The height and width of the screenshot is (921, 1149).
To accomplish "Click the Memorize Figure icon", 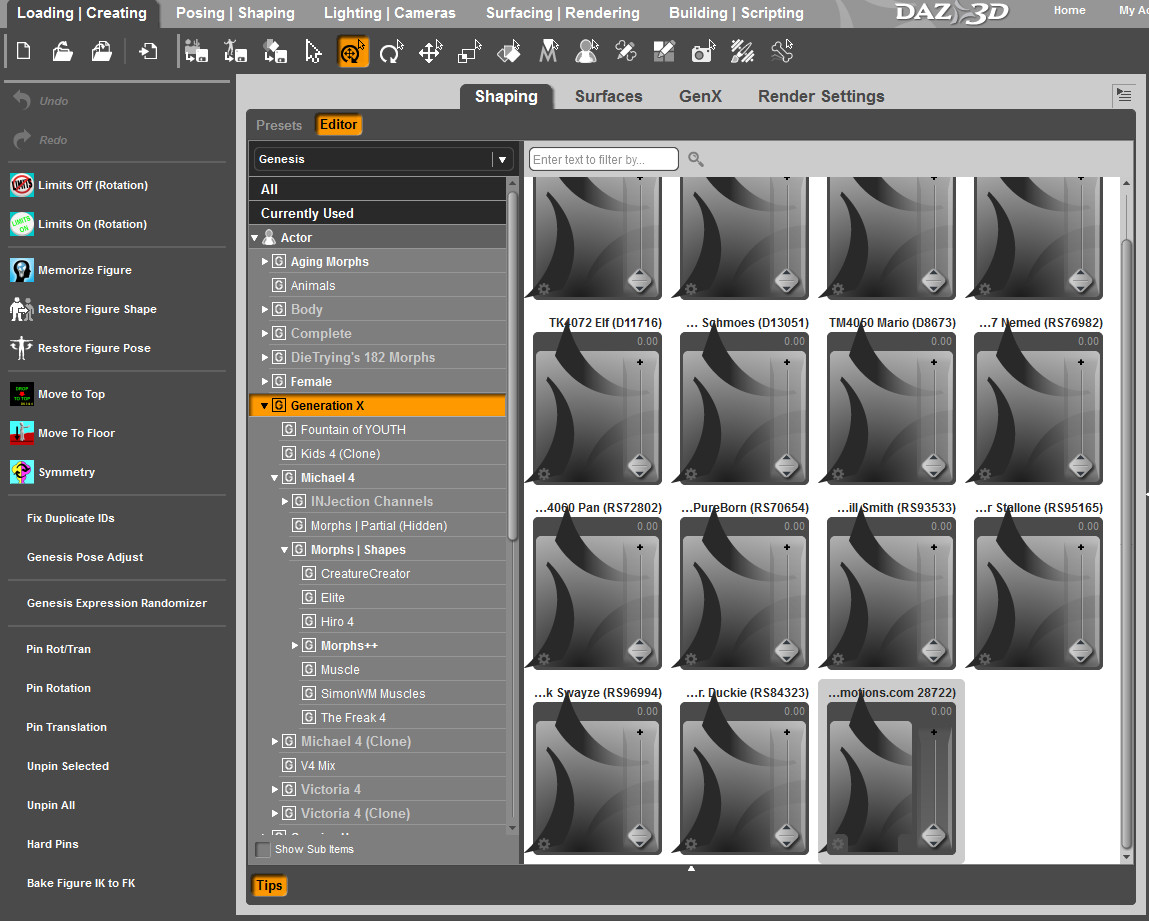I will click(22, 270).
